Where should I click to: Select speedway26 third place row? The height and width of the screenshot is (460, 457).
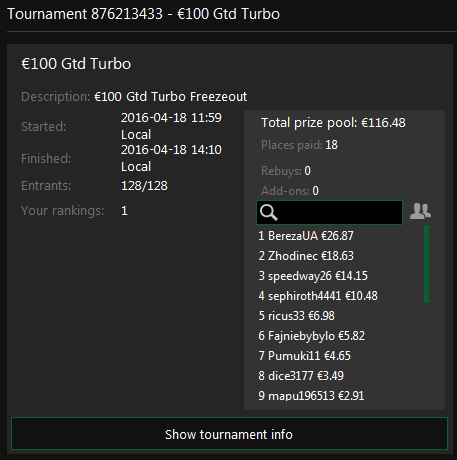pyautogui.click(x=313, y=276)
